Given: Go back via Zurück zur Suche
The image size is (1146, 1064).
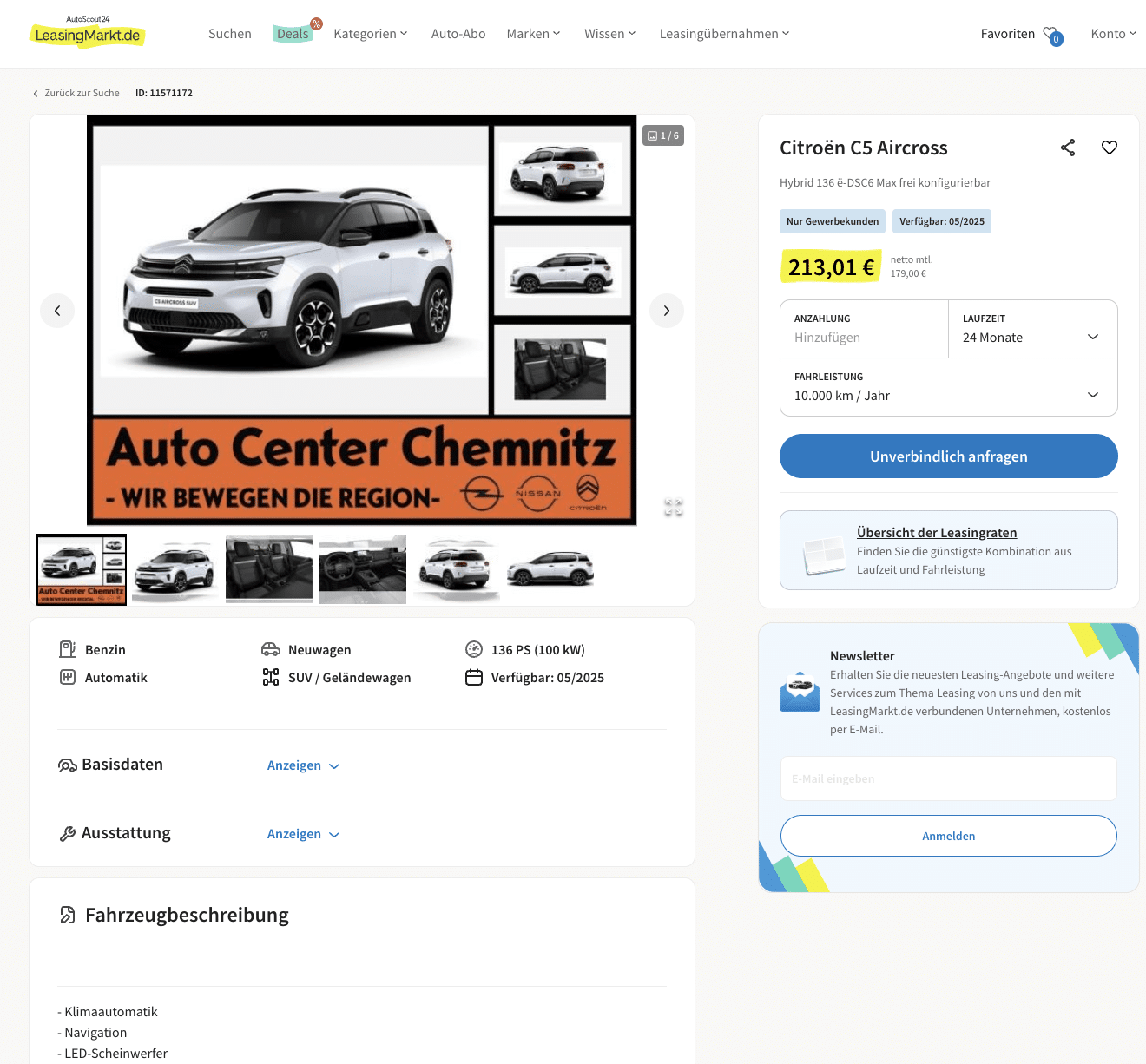Looking at the screenshot, I should (x=76, y=93).
